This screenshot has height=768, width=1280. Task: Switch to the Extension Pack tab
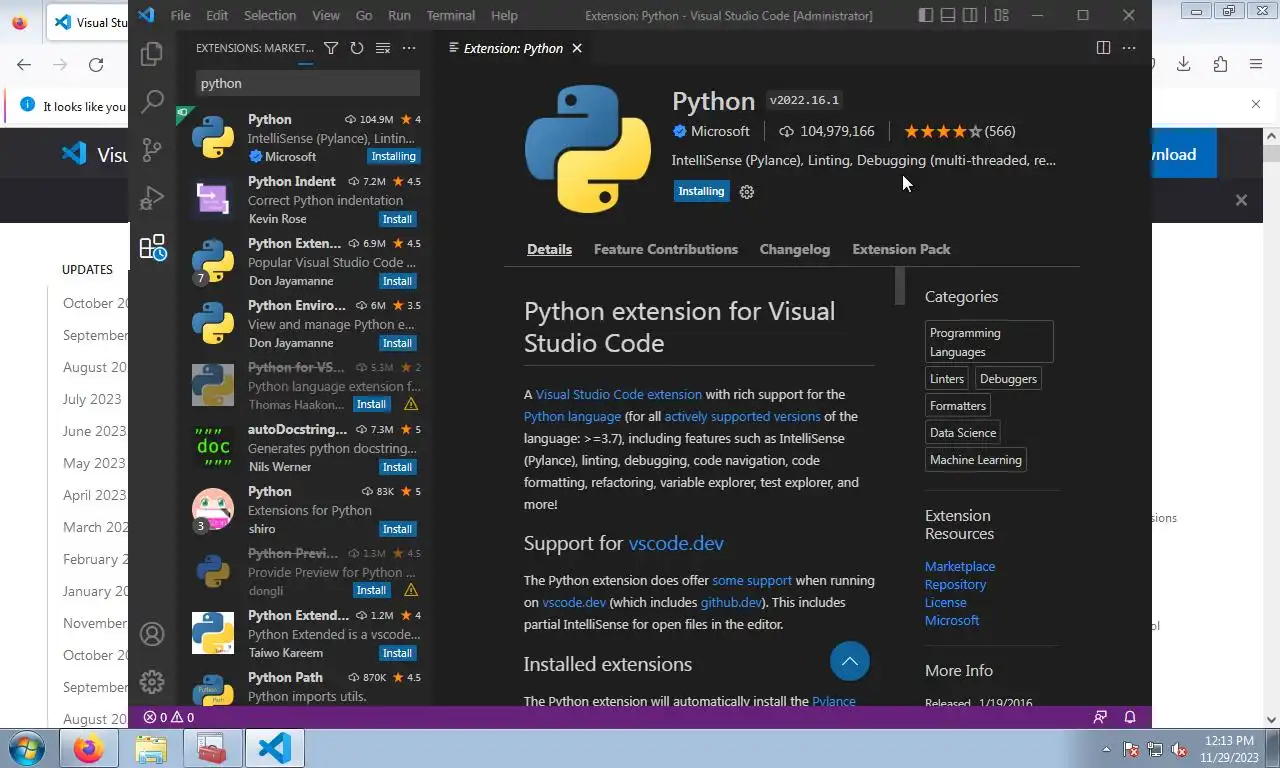coord(901,249)
